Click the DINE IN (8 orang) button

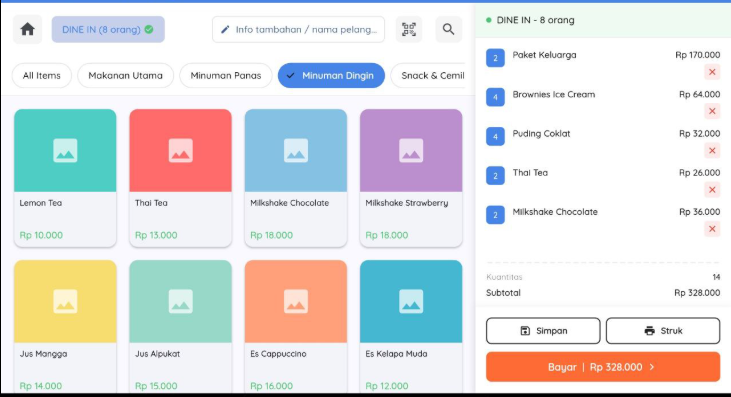click(108, 29)
